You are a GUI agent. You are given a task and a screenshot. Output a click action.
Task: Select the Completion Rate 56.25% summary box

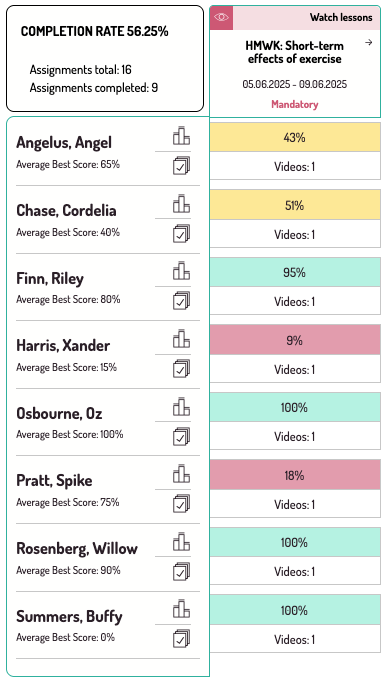click(x=105, y=59)
